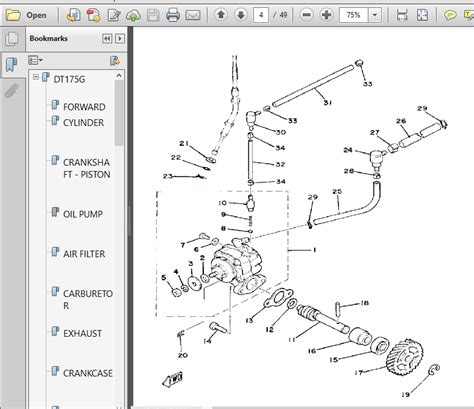Click the fit one full page icon

click(422, 15)
